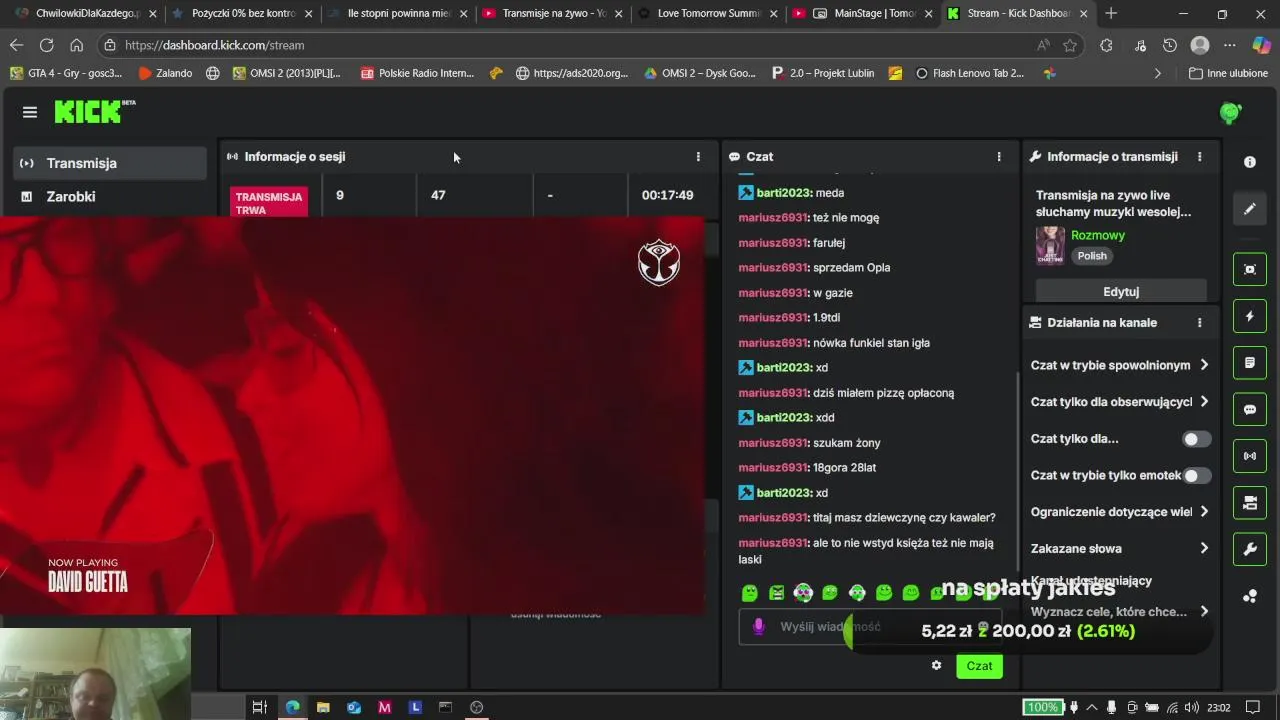Open Informacje o transmisji three-dot menu

click(x=1199, y=157)
